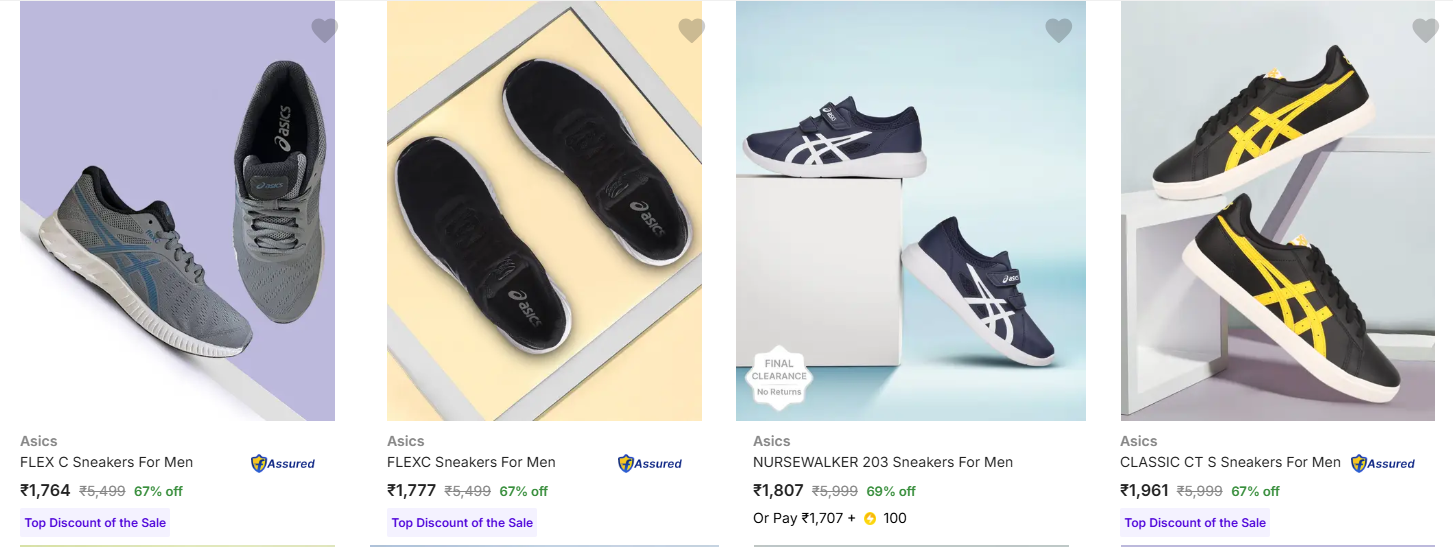Click Top Discount tag under ₹1,764 price
The width and height of the screenshot is (1453, 547).
[95, 522]
